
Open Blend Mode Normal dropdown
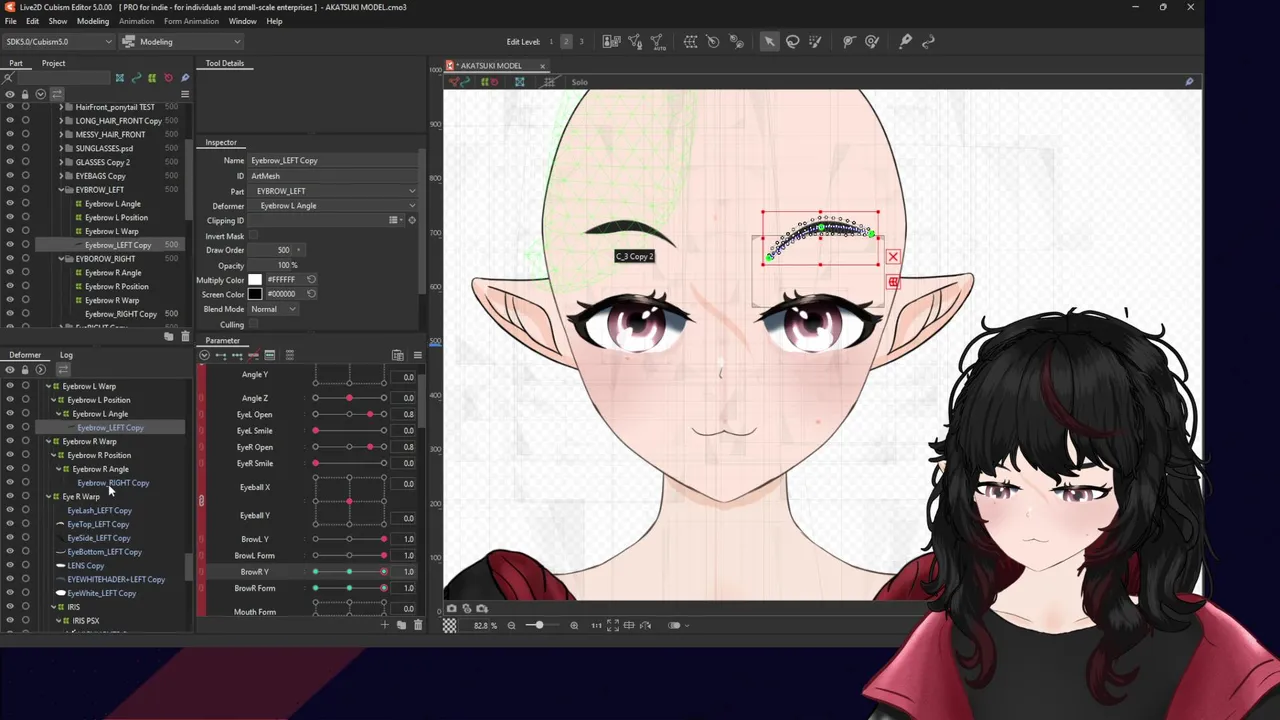click(x=273, y=309)
